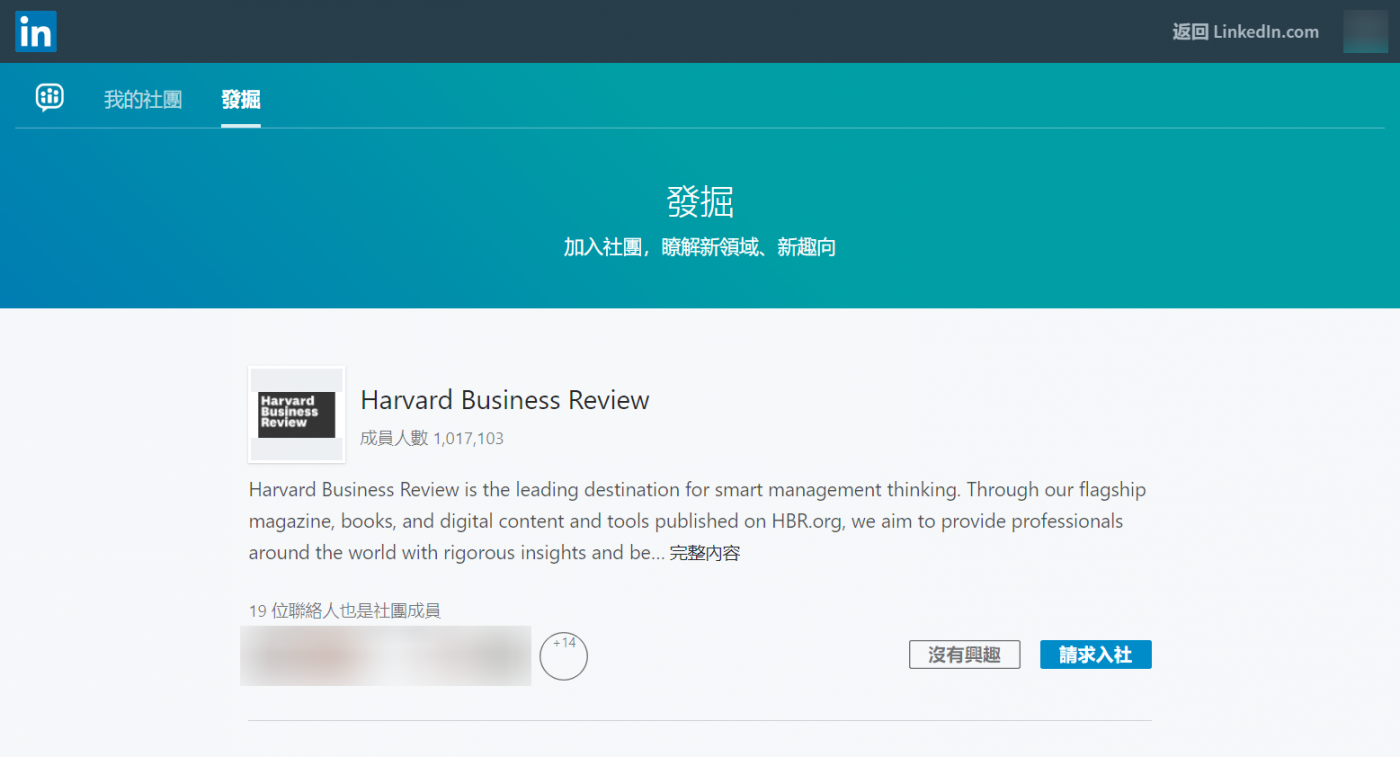The width and height of the screenshot is (1400, 757).
Task: Open the Harvard Business Review logo thumbnail
Action: pos(297,414)
